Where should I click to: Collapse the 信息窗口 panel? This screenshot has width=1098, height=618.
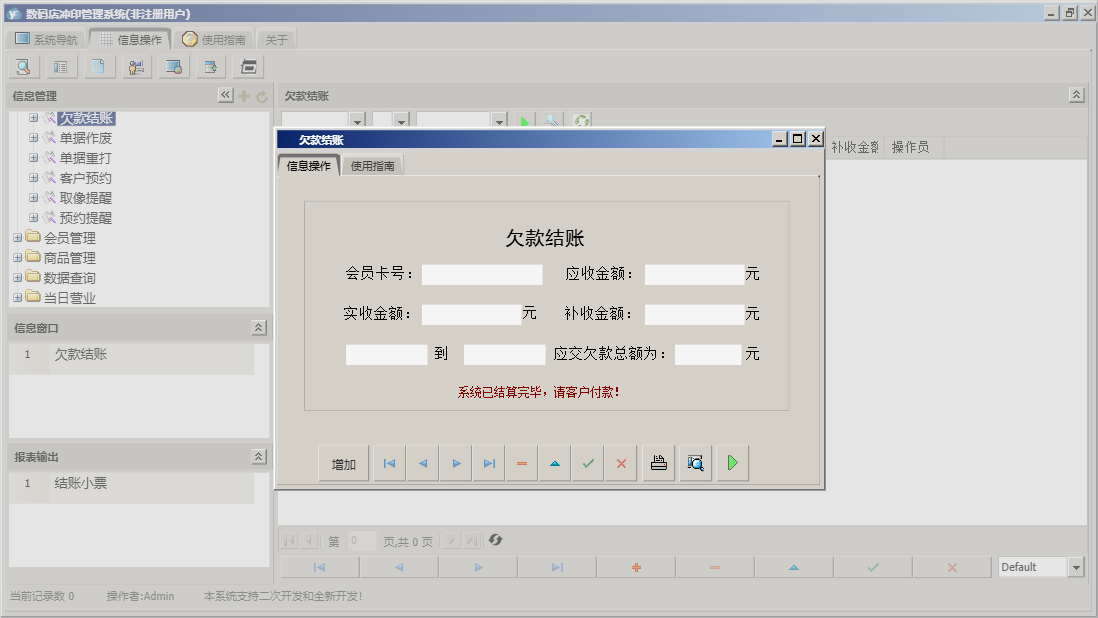coord(258,326)
